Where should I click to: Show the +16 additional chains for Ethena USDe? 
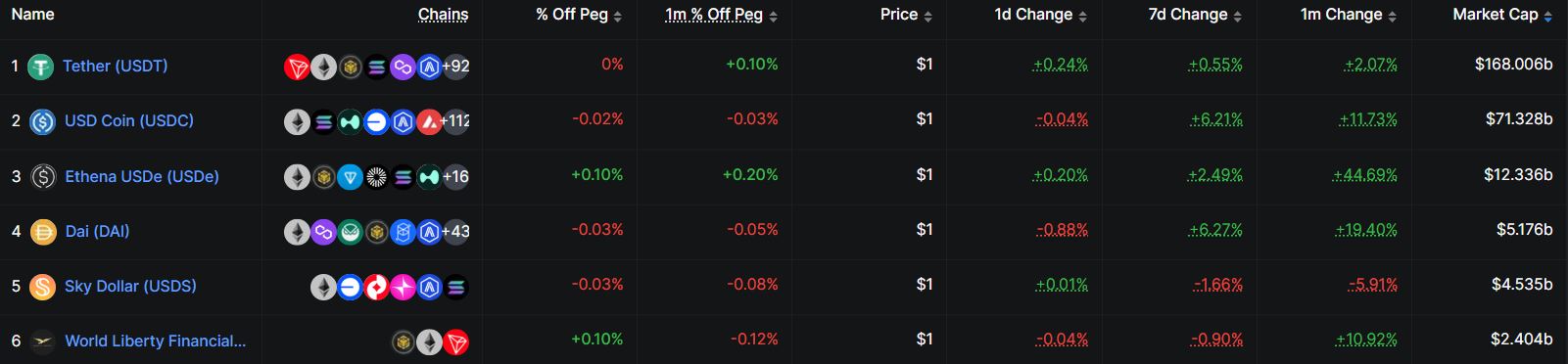coord(455,177)
